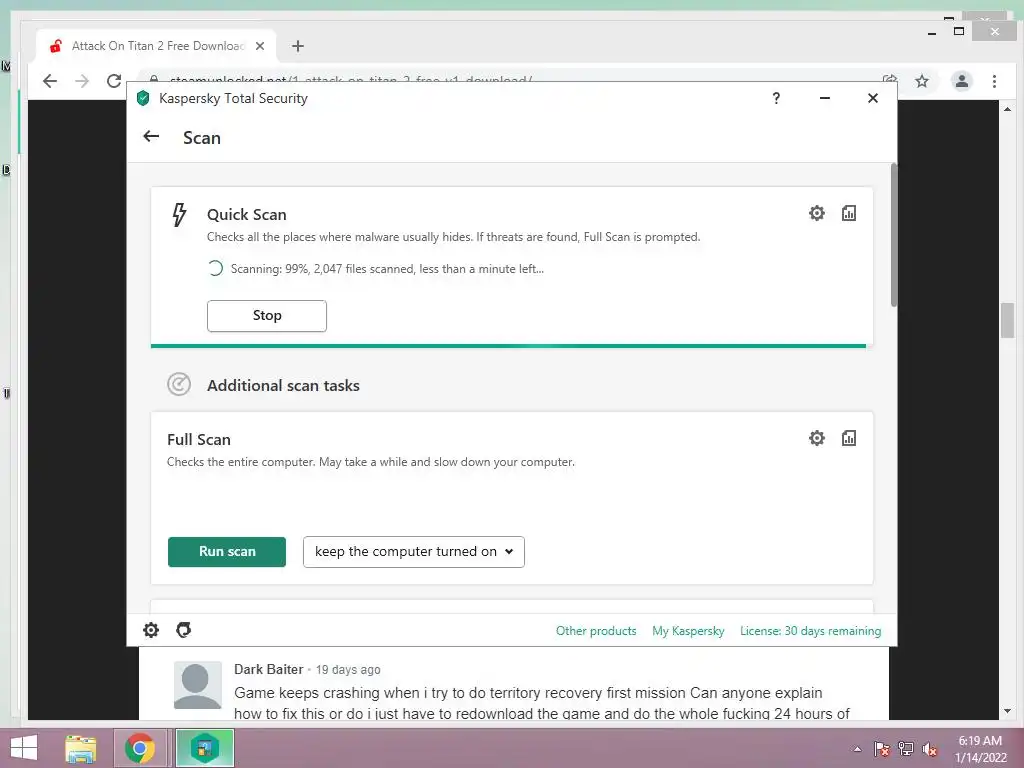Click License: 30 days remaining link
This screenshot has width=1024, height=768.
(x=810, y=631)
